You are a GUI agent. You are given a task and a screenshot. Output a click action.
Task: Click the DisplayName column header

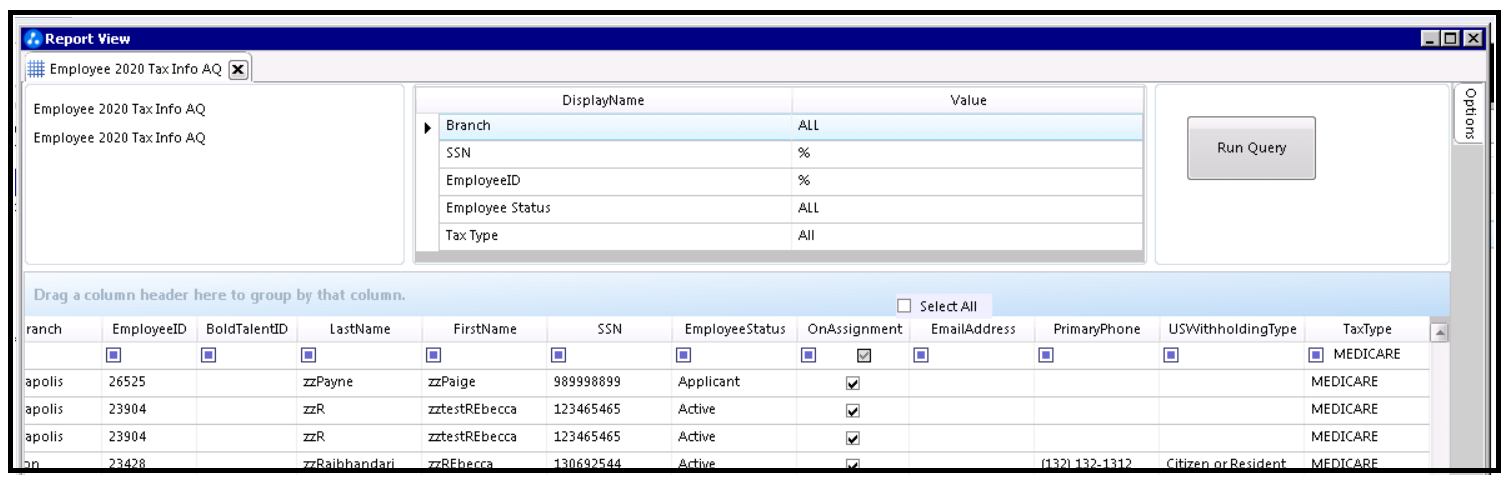pyautogui.click(x=603, y=100)
